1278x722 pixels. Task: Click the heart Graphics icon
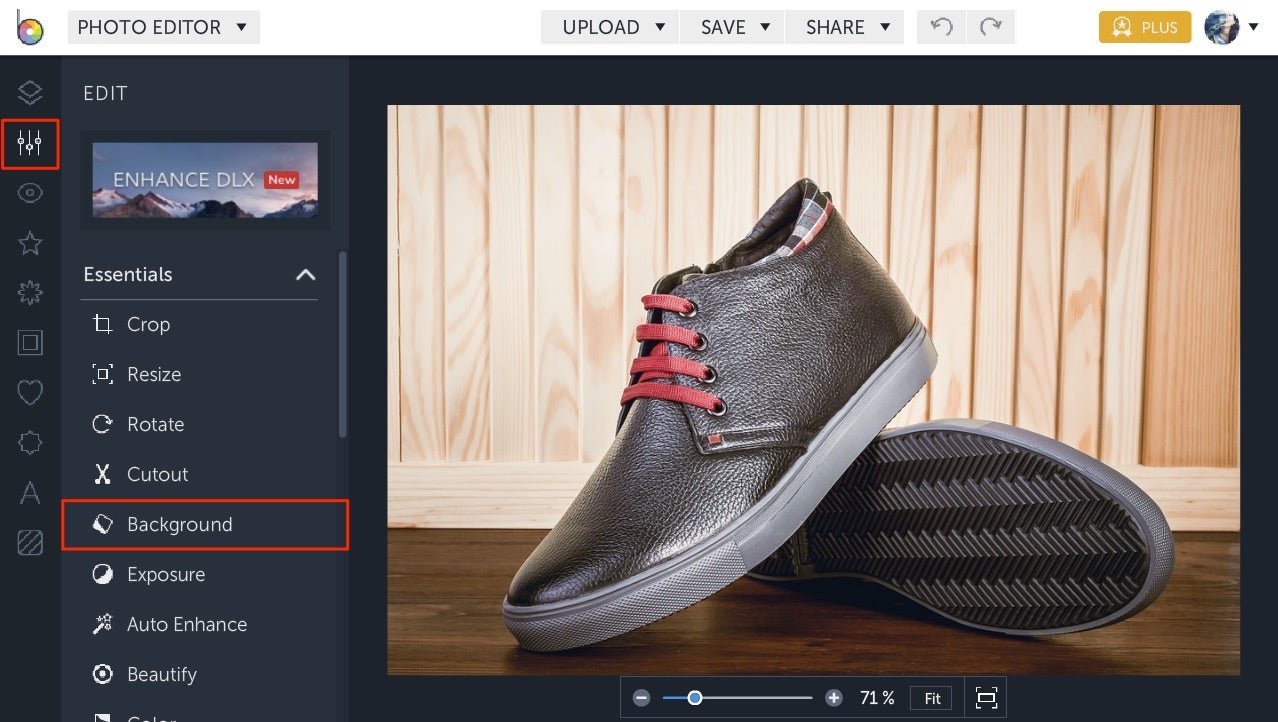point(29,392)
